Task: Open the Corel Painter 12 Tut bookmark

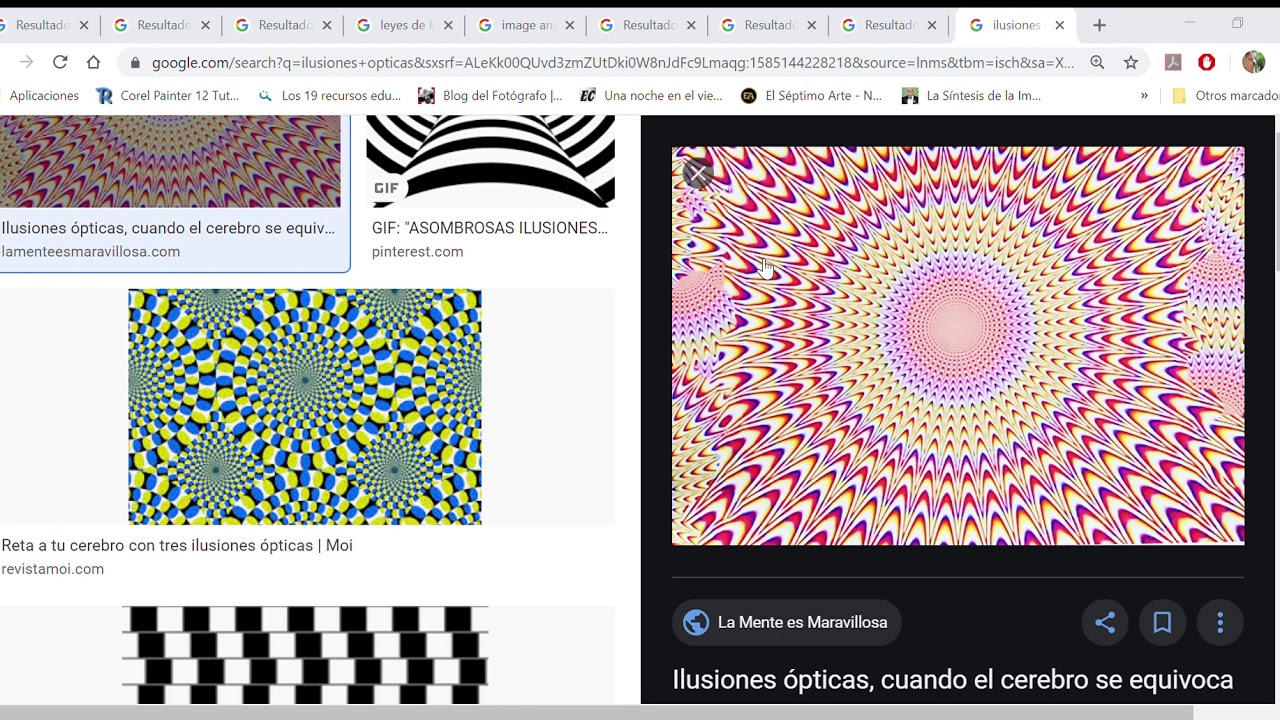Action: 168,96
